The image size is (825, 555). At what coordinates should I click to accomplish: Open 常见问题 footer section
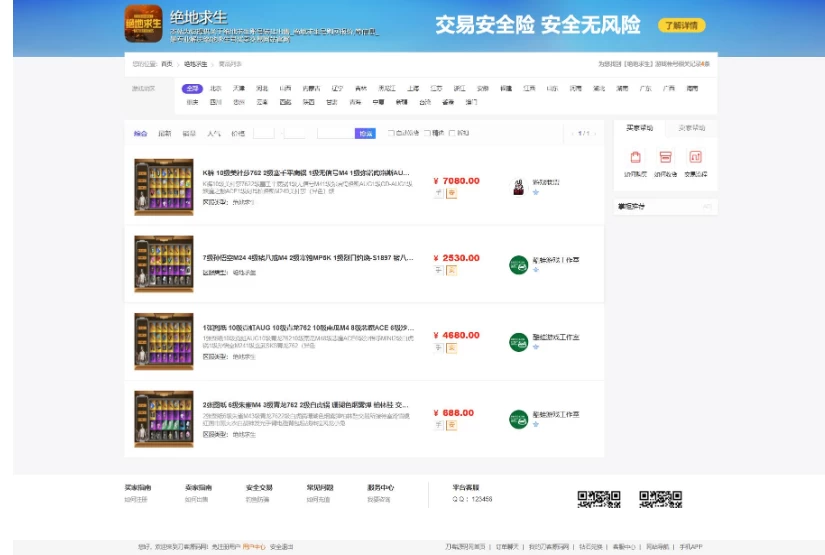click(x=320, y=488)
